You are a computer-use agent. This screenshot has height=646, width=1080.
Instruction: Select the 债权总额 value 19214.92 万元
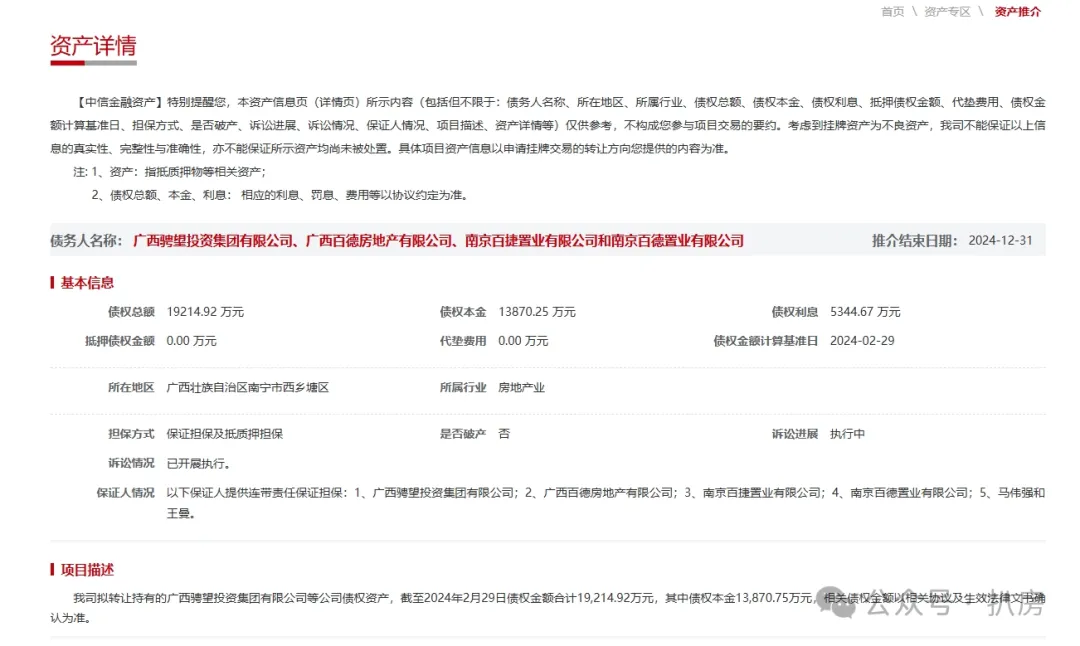click(205, 312)
